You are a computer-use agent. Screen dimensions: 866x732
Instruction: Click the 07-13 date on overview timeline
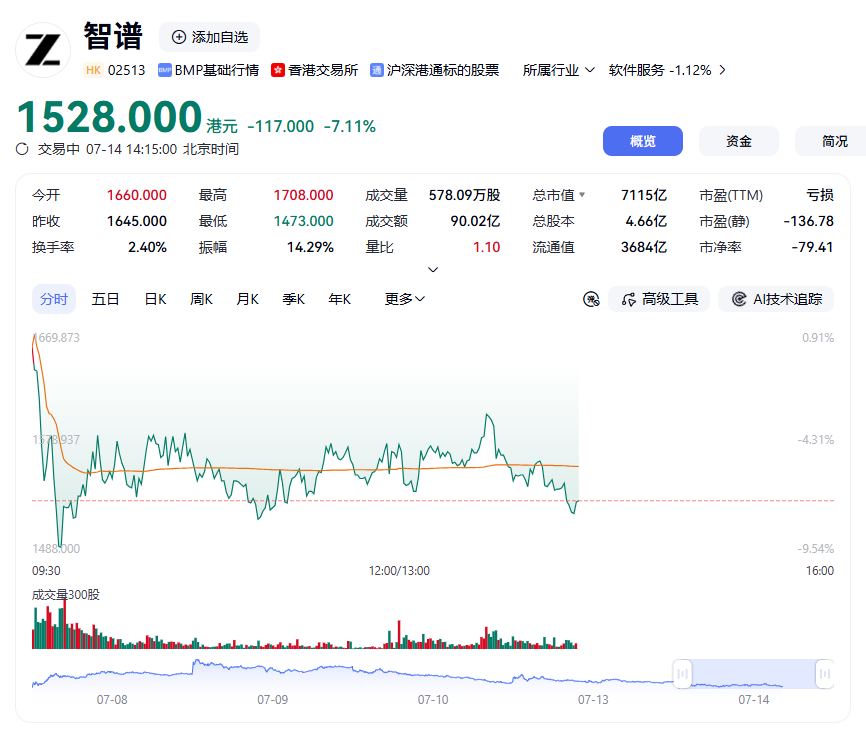coord(593,700)
